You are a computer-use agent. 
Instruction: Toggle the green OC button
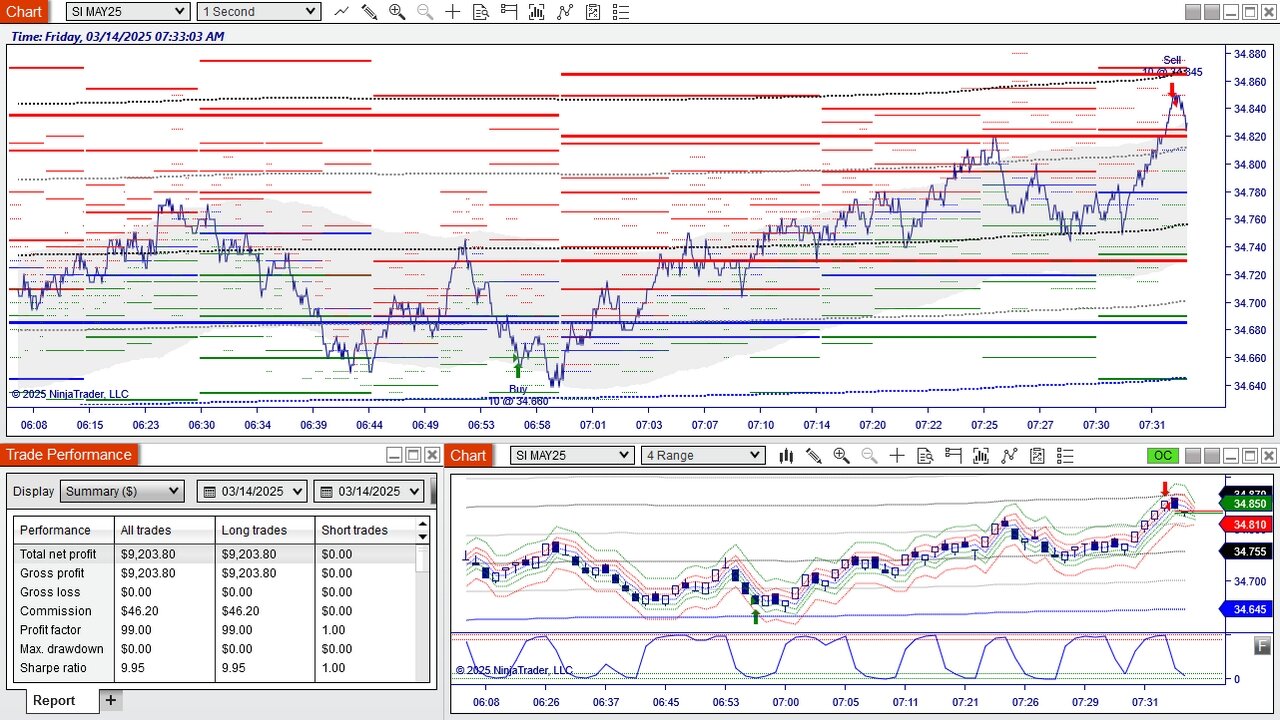[1162, 455]
